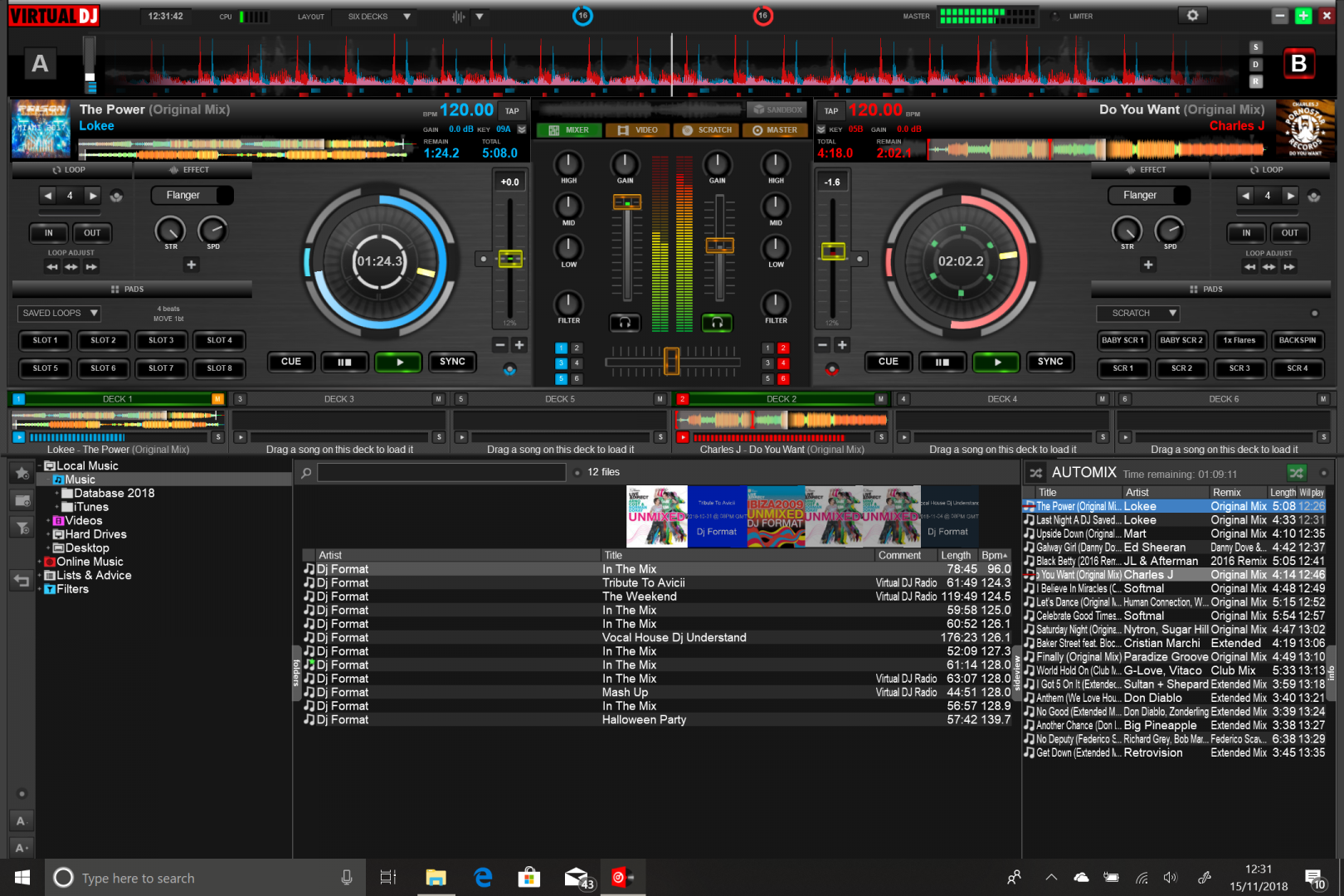Image resolution: width=1344 pixels, height=896 pixels.
Task: Enable SANDBOX mode
Action: coord(777,110)
